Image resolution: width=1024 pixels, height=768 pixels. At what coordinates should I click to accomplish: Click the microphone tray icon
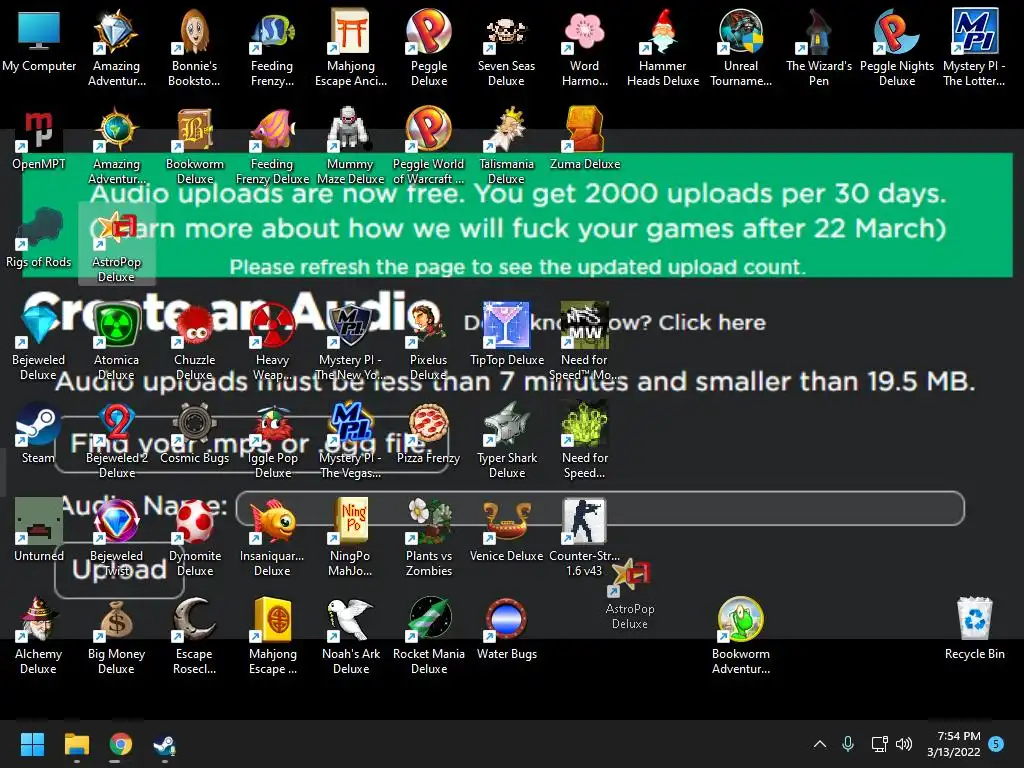848,744
